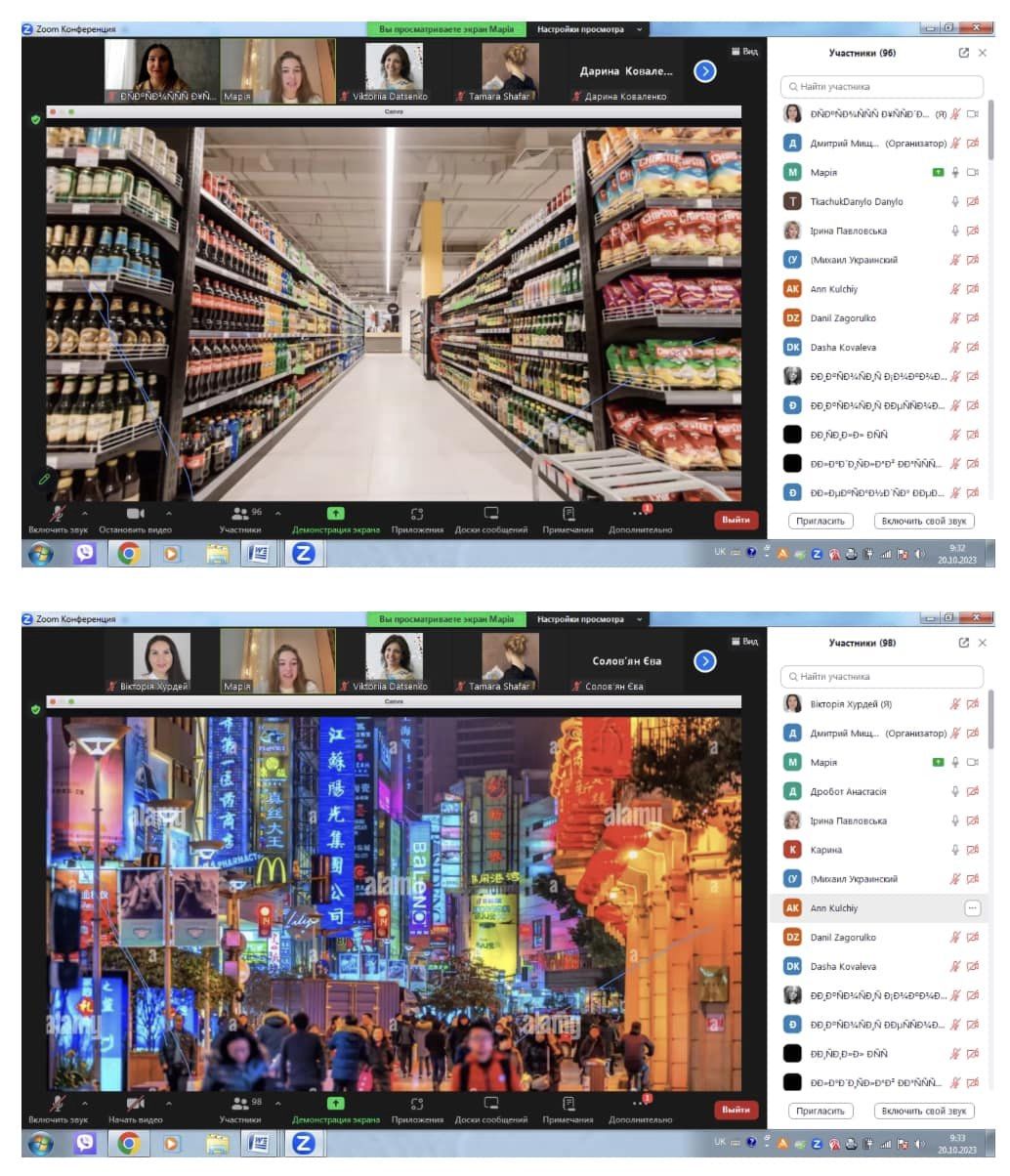Open Участники 98 in the toolbar

point(240,1109)
